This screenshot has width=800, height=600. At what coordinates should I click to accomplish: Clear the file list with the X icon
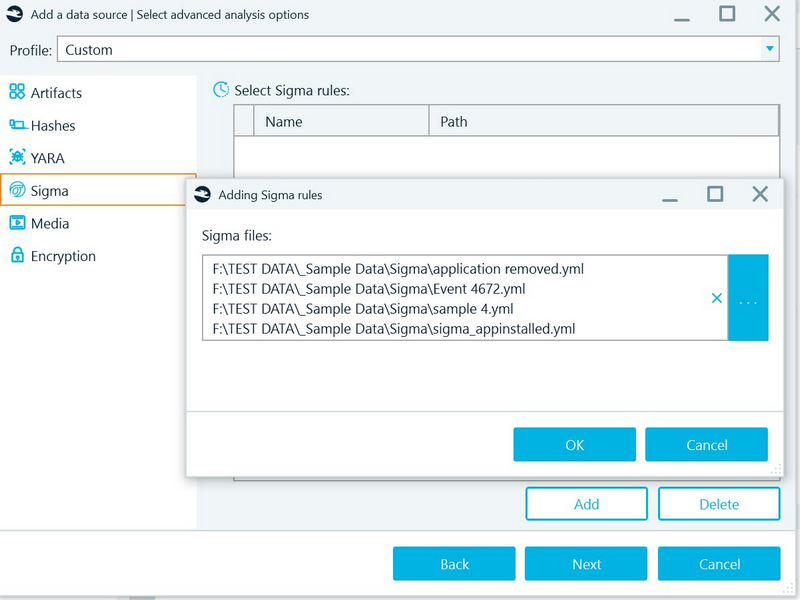(x=717, y=298)
